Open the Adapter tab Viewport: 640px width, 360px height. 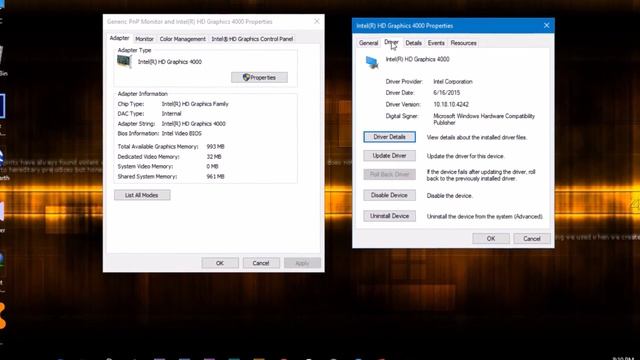(x=119, y=38)
